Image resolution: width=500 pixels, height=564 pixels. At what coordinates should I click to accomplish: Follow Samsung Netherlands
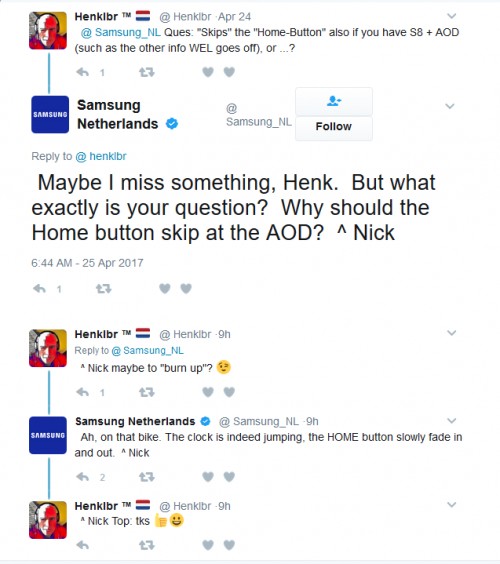click(334, 114)
